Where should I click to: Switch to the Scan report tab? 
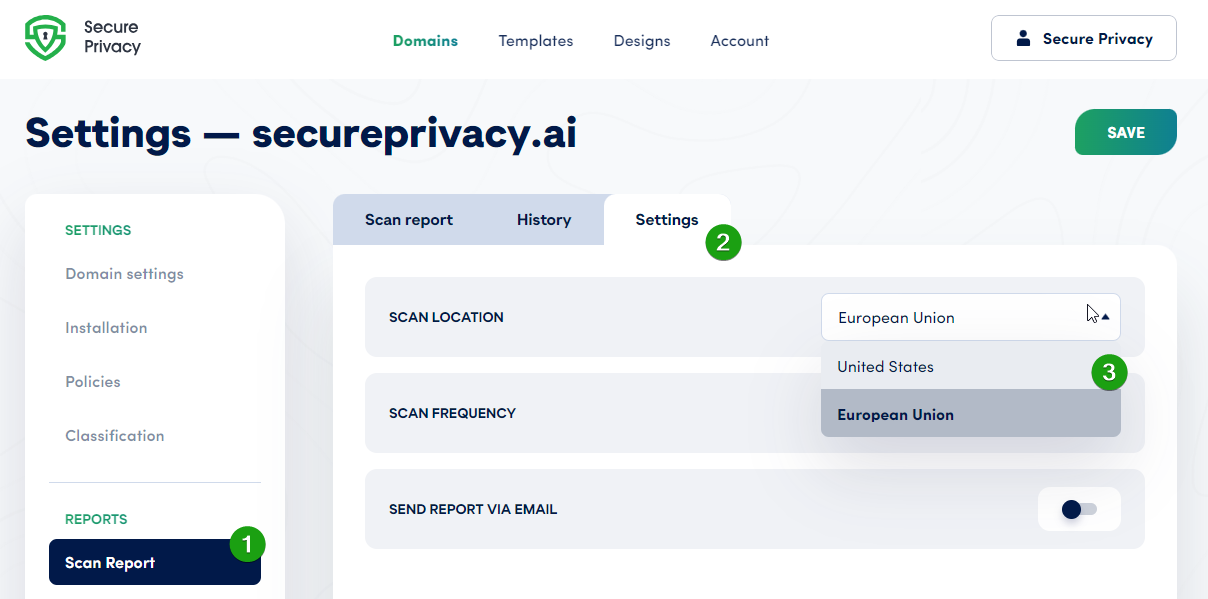click(x=408, y=219)
